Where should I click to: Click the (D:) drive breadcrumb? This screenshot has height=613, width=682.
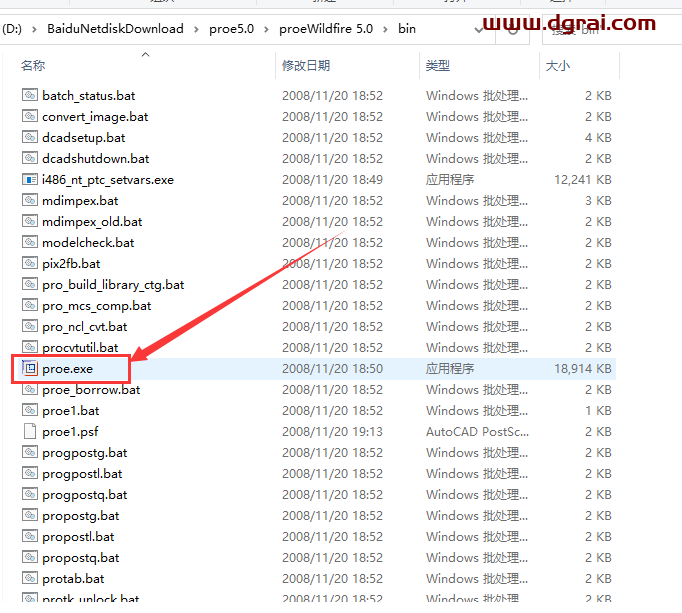click(12, 29)
